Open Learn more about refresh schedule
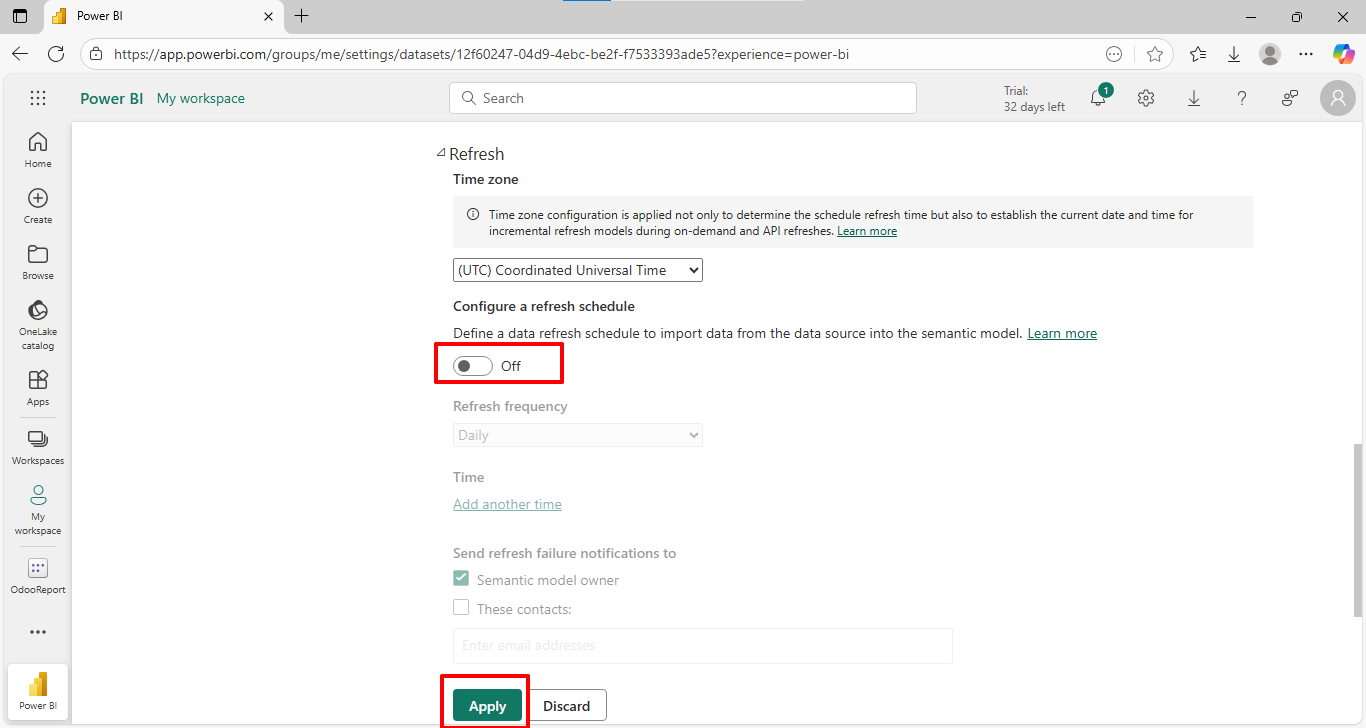Image resolution: width=1366 pixels, height=728 pixels. pyautogui.click(x=1062, y=333)
